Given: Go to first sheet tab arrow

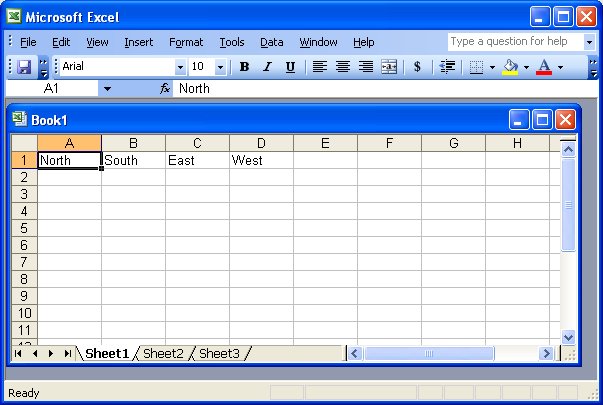Looking at the screenshot, I should tap(18, 353).
